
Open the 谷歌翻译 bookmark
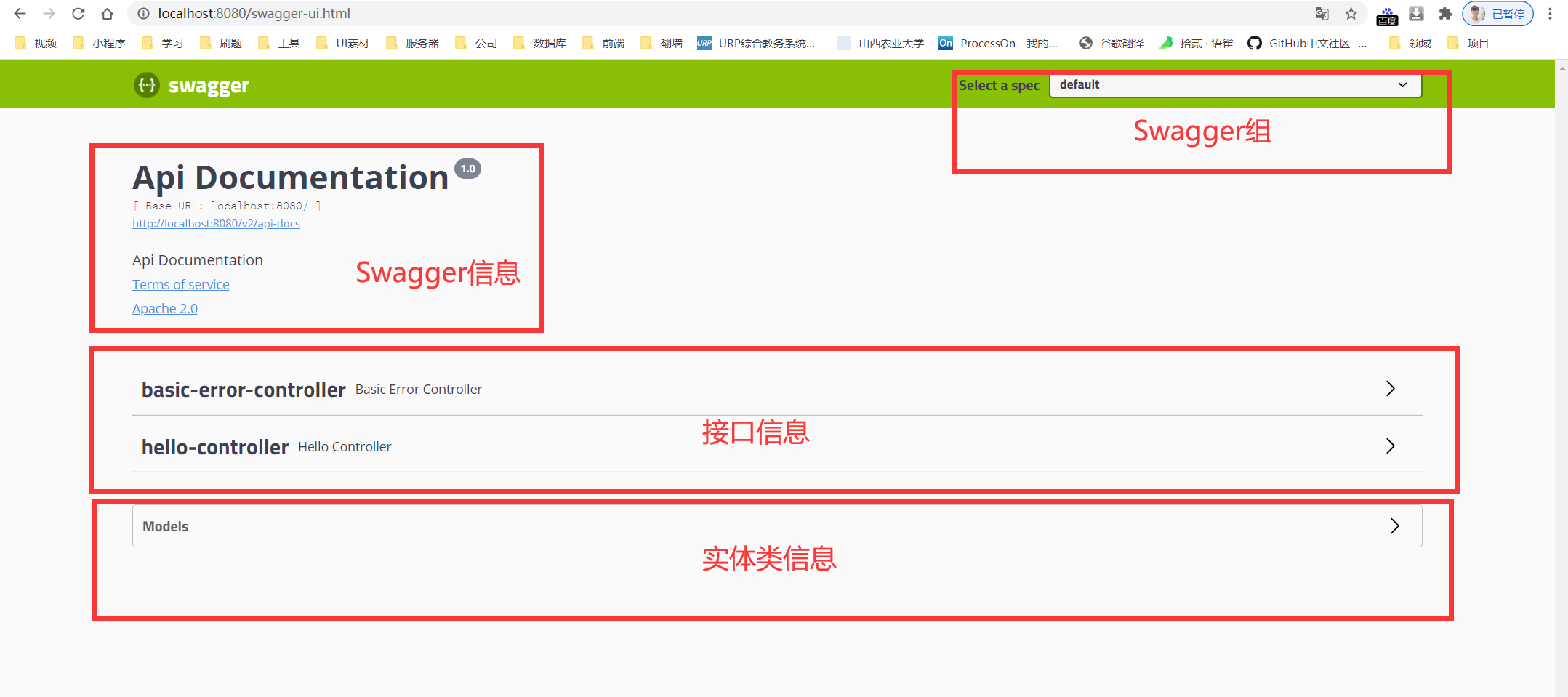click(1111, 43)
